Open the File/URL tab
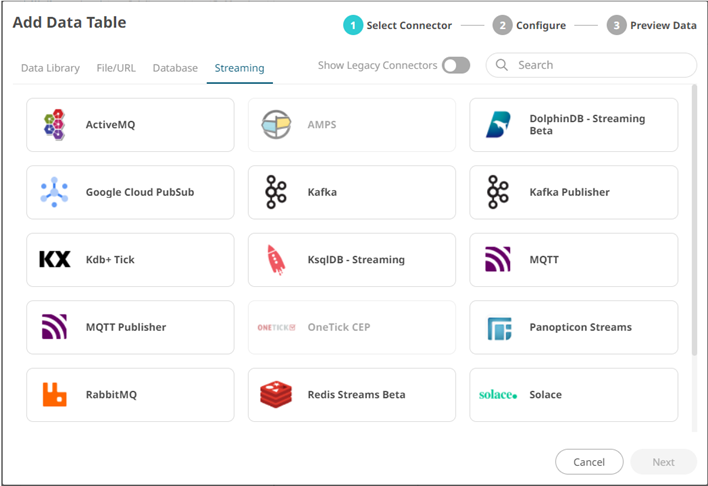This screenshot has width=708, height=486. [116, 68]
